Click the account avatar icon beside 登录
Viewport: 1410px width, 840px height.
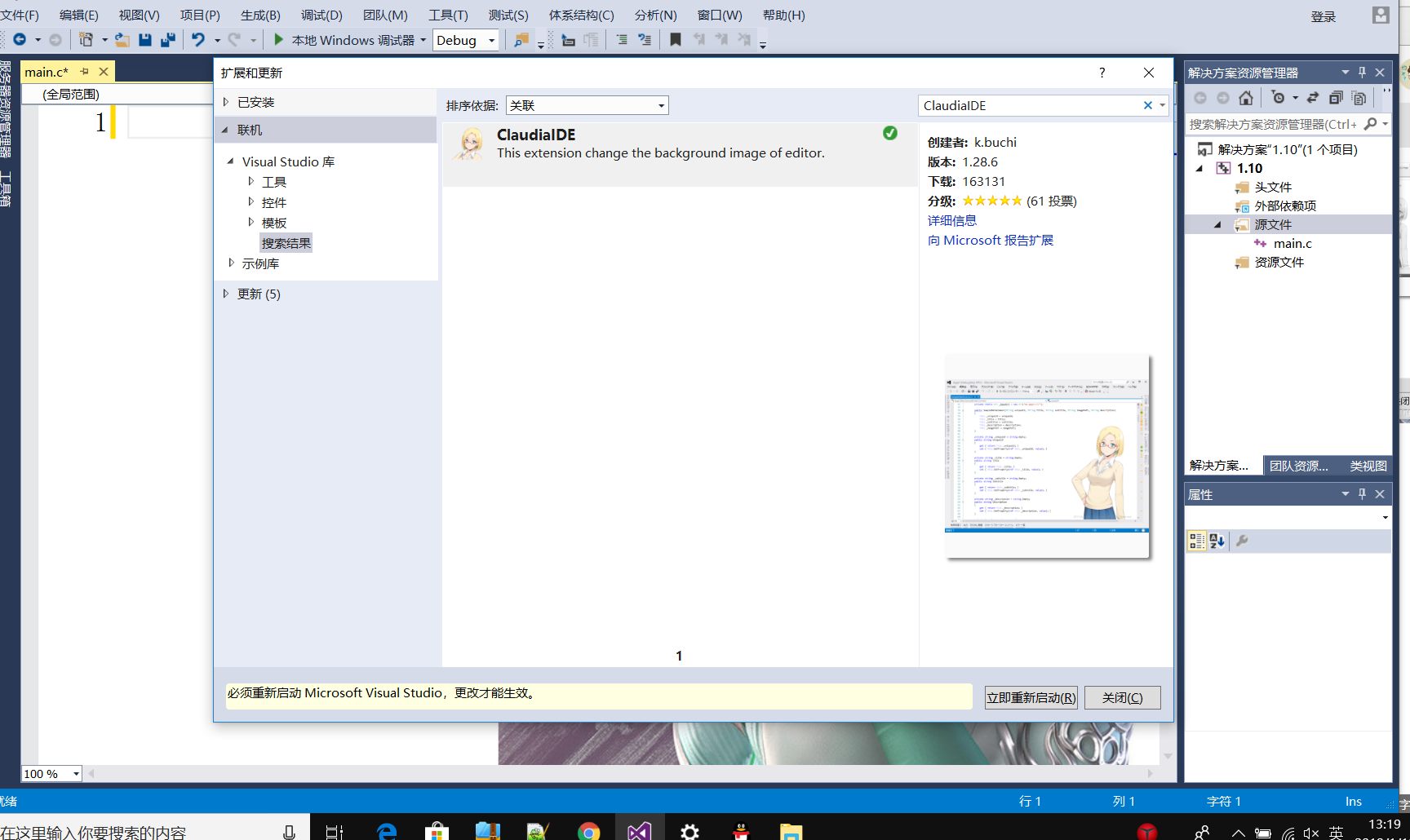point(1381,15)
